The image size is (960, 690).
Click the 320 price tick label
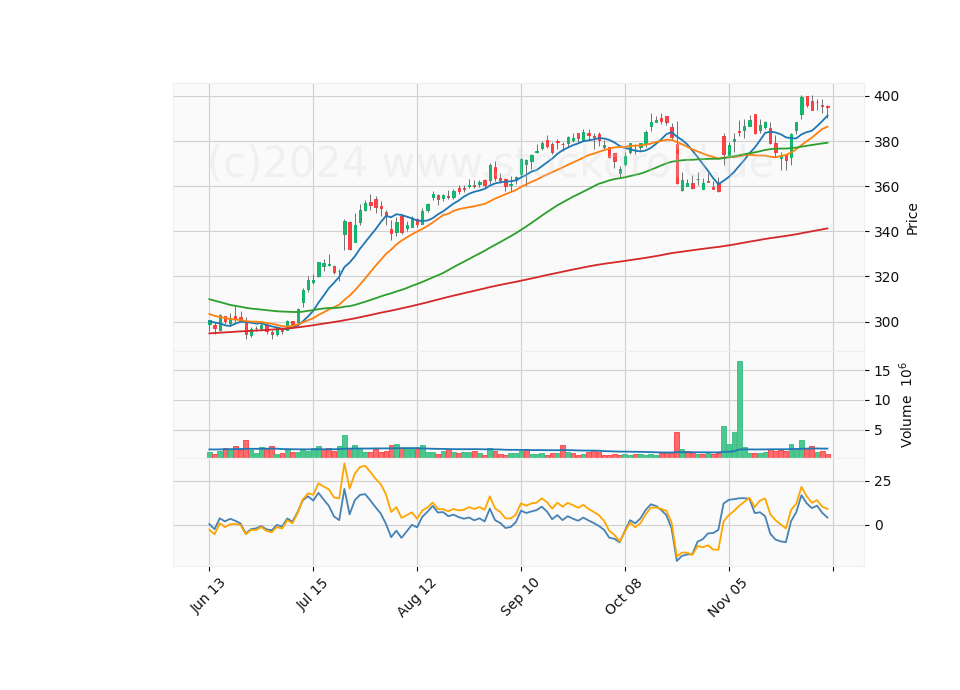point(887,277)
